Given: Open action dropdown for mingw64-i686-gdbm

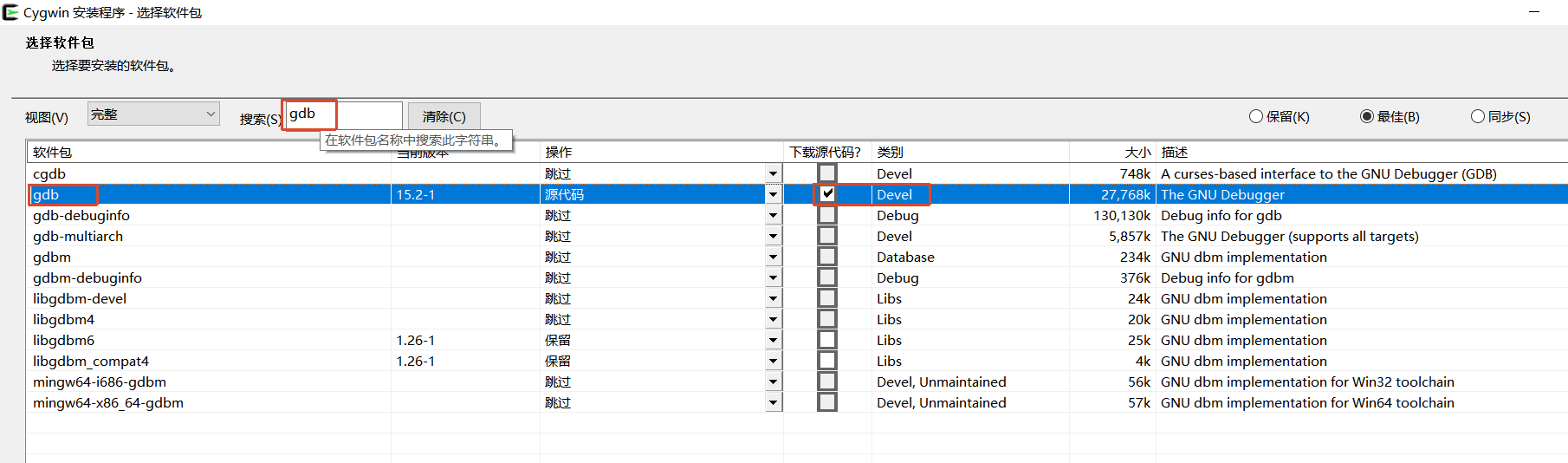Looking at the screenshot, I should pos(773,381).
